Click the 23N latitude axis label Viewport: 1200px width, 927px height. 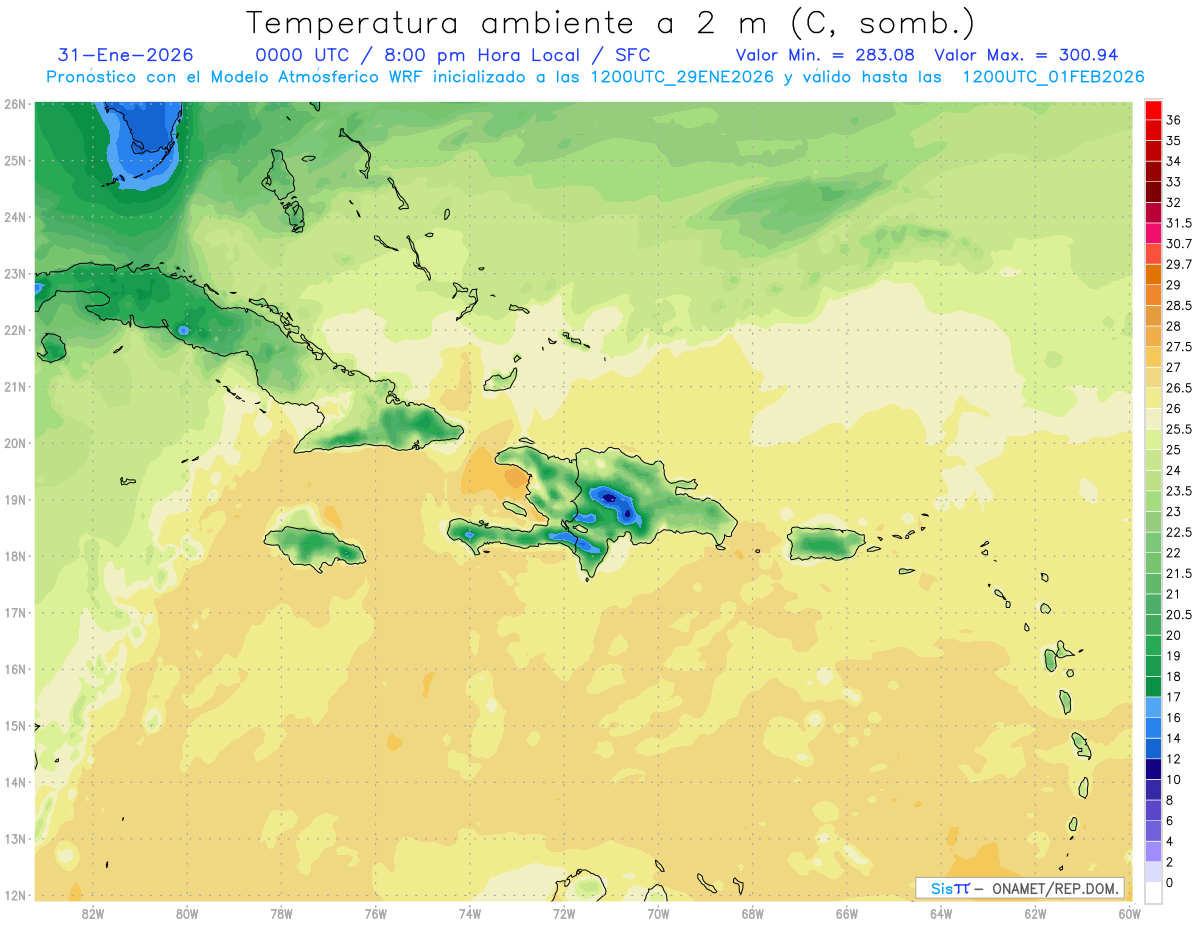click(14, 273)
